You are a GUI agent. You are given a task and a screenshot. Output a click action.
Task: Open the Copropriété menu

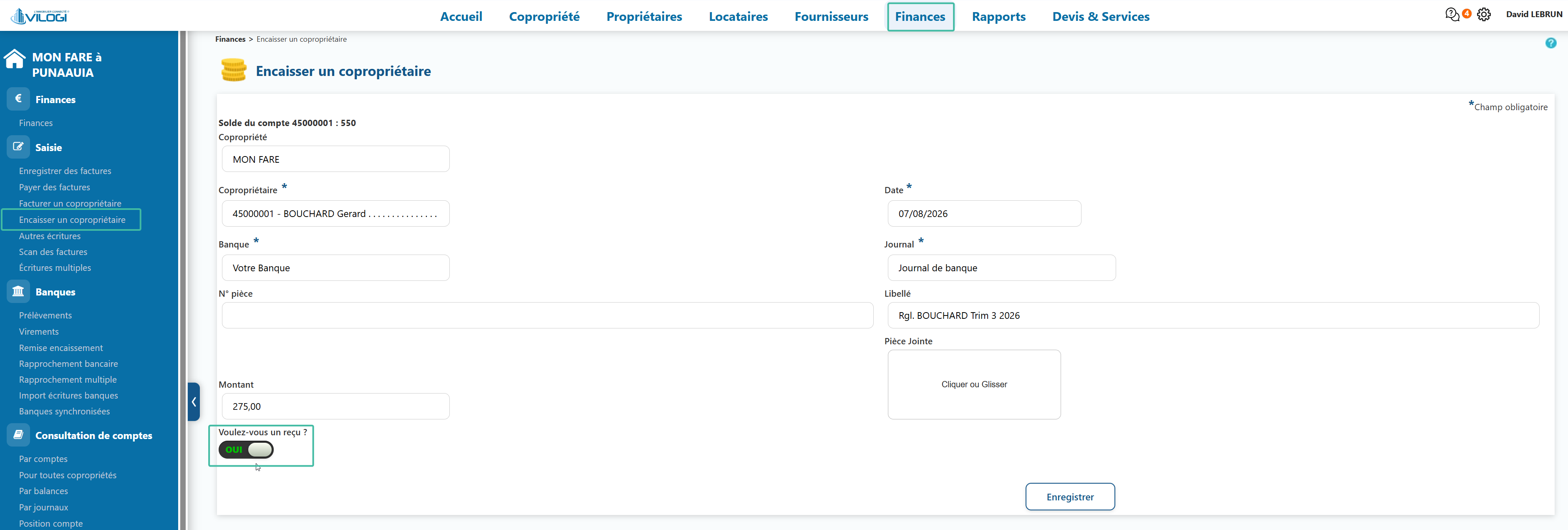[x=544, y=16]
